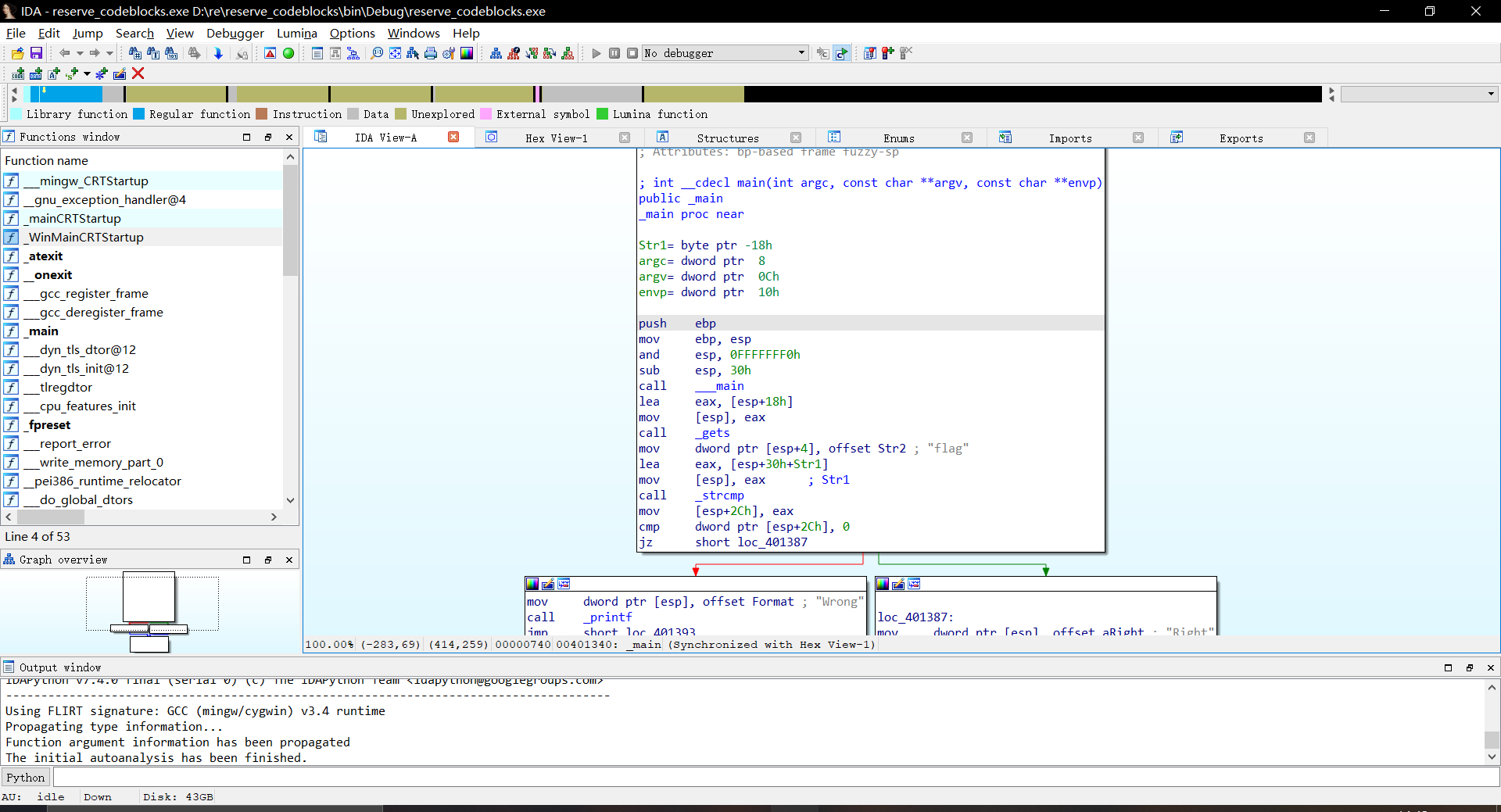Click the blue down arrow jump icon
1501x812 pixels.
click(218, 53)
